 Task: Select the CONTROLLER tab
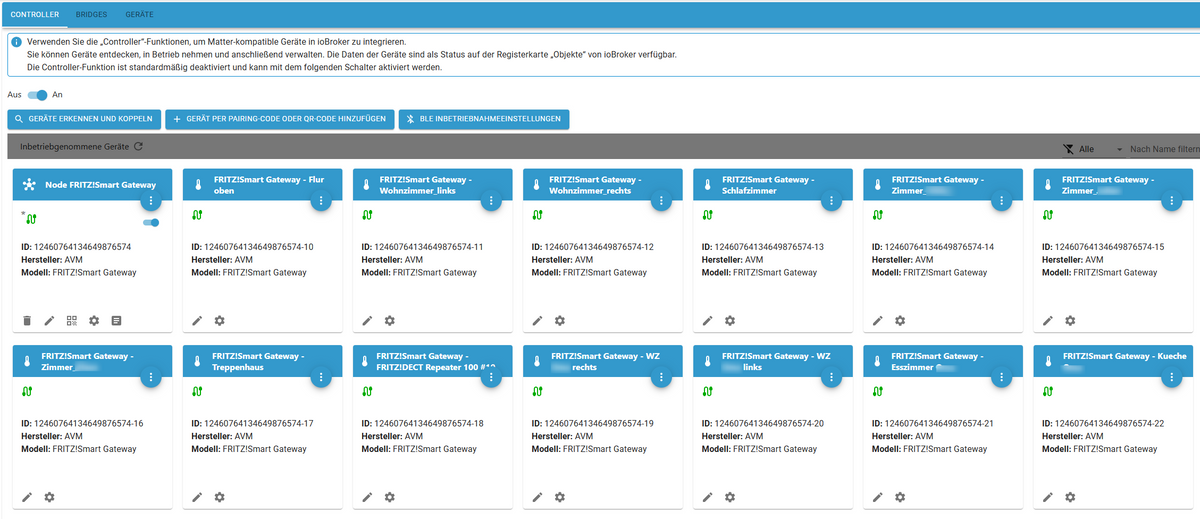click(x=34, y=16)
